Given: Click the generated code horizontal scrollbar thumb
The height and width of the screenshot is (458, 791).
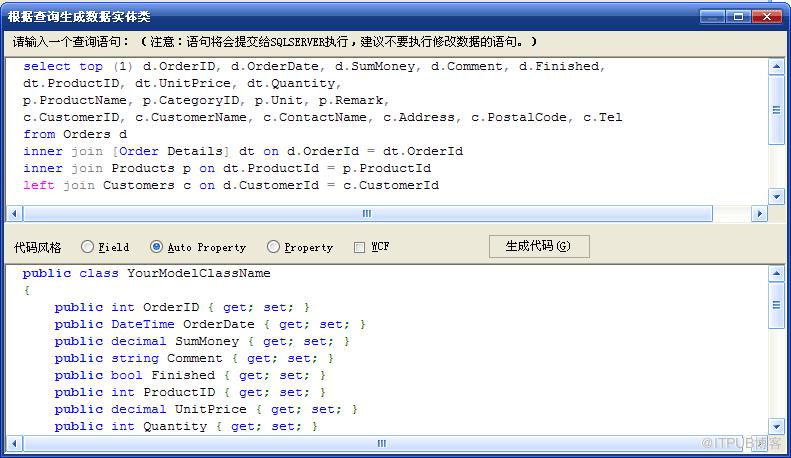Looking at the screenshot, I should click(382, 443).
